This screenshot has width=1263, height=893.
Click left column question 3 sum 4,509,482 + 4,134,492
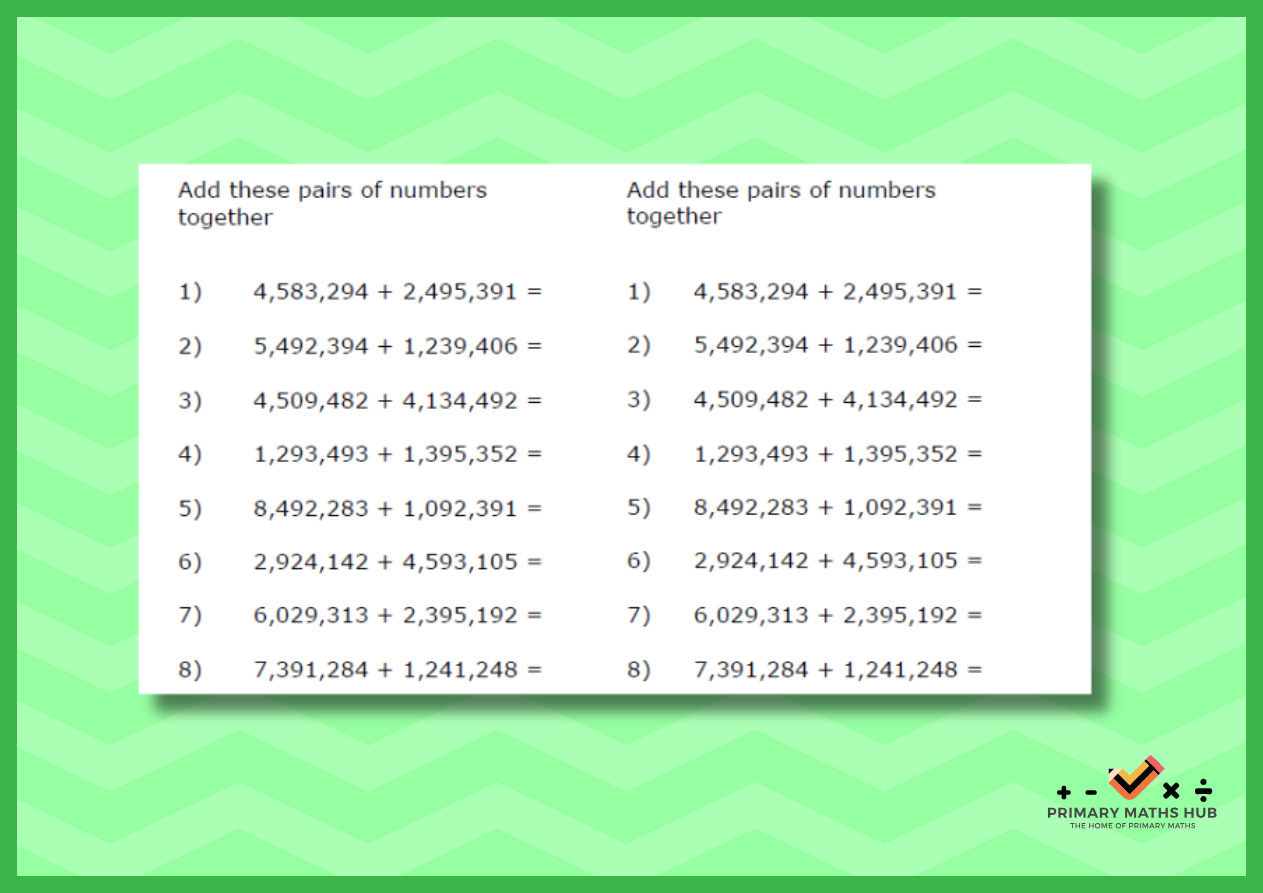pyautogui.click(x=397, y=400)
